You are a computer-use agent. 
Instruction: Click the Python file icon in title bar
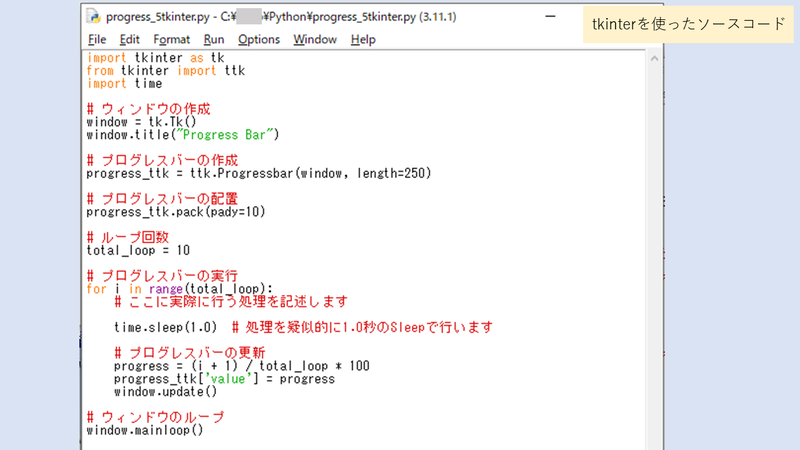pos(93,16)
